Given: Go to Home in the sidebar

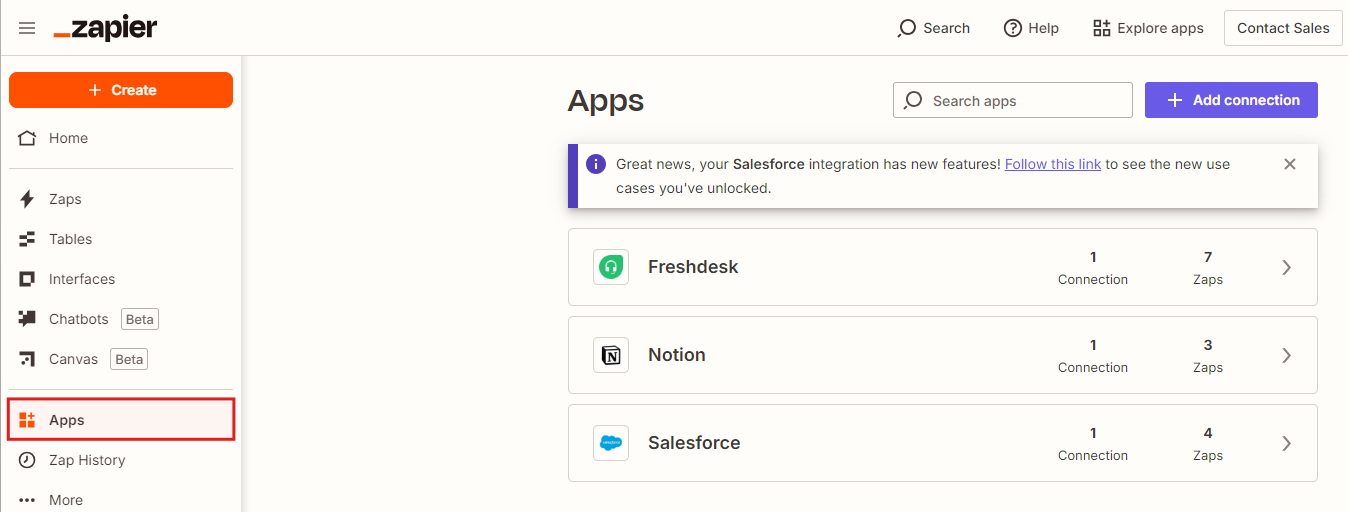Looking at the screenshot, I should (x=121, y=138).
